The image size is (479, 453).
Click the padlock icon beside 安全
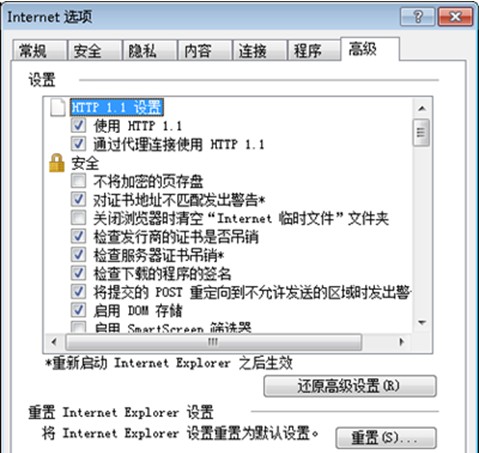click(x=57, y=163)
